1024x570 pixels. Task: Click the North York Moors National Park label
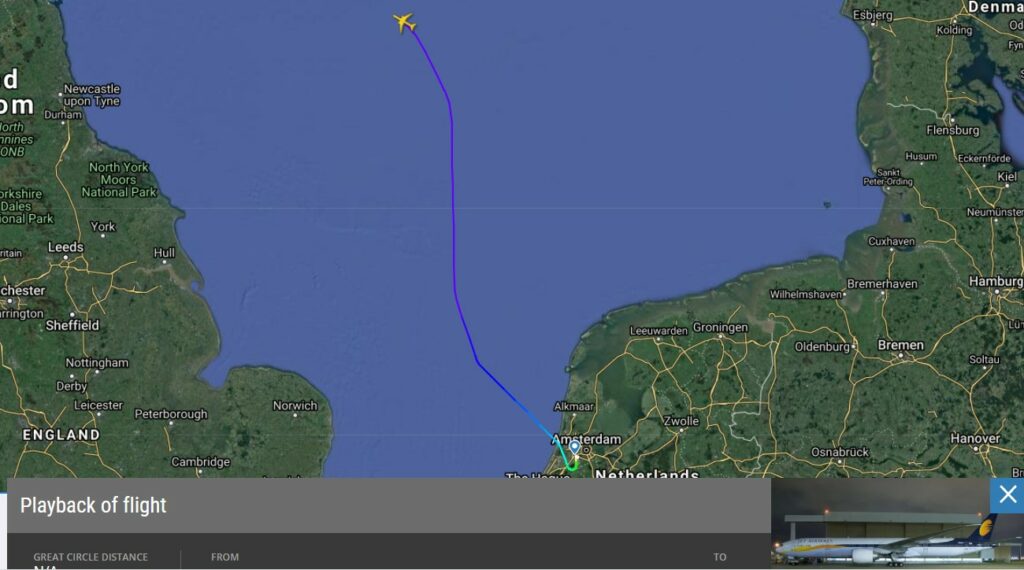(119, 180)
